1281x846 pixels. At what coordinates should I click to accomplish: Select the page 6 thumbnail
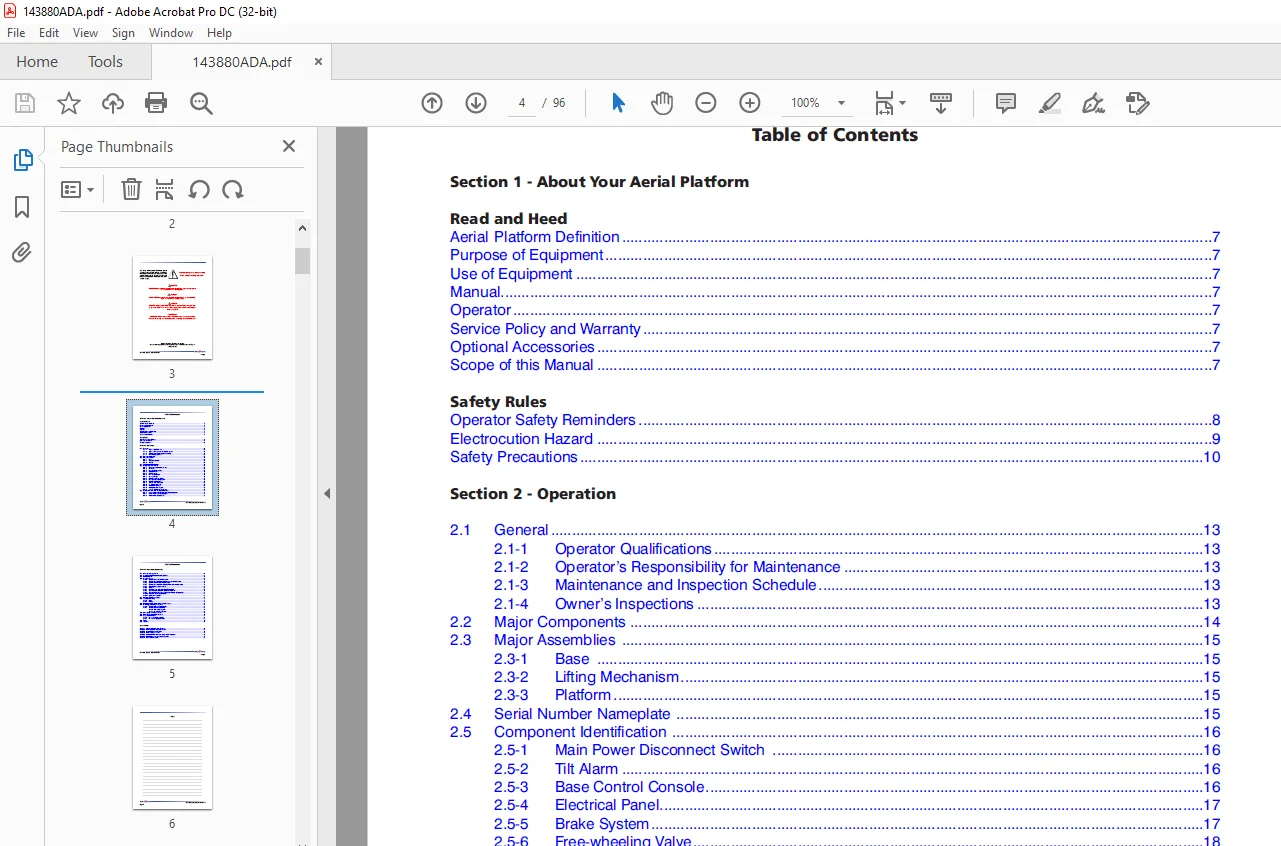(x=172, y=757)
